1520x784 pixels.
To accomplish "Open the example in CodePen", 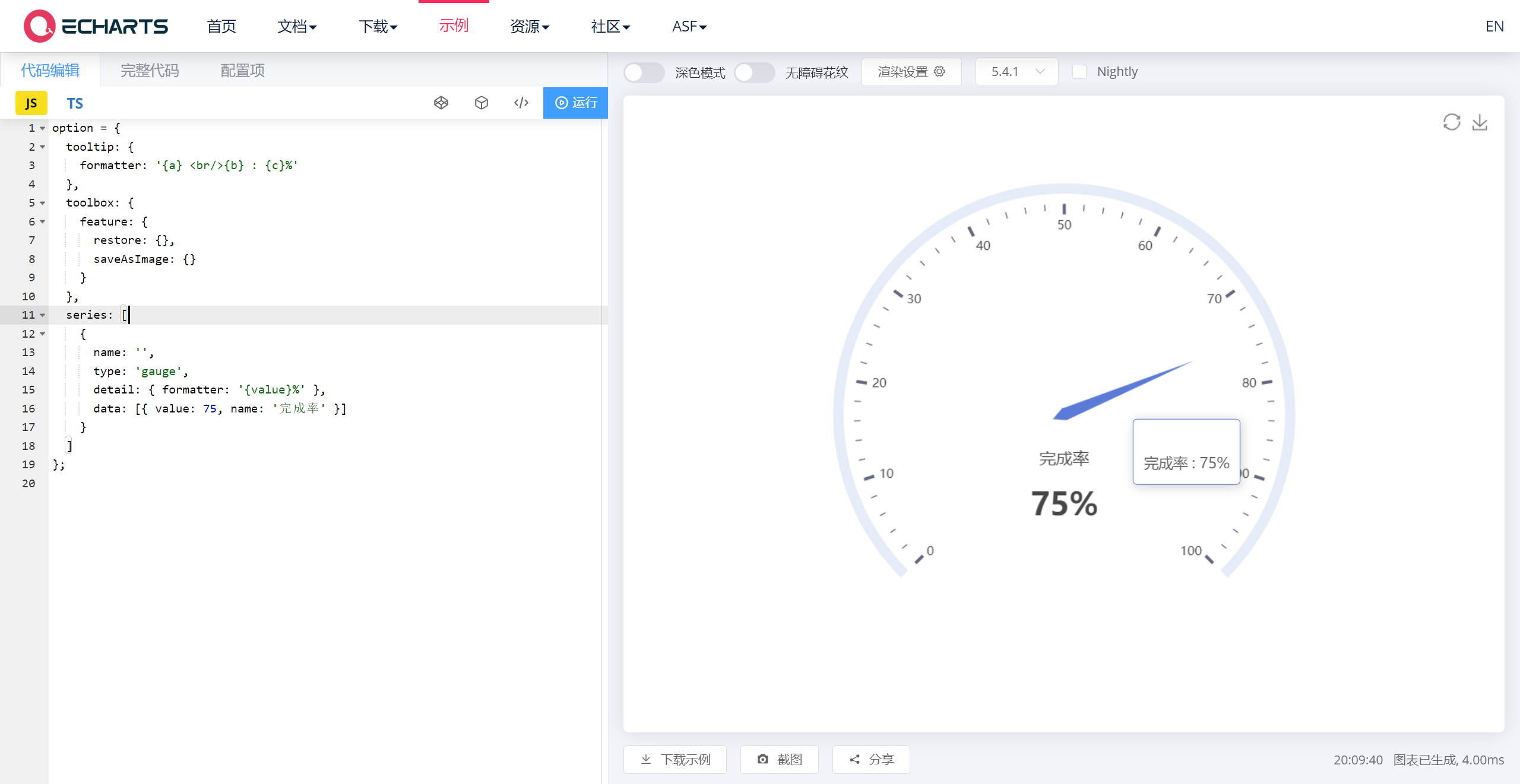I will 441,103.
